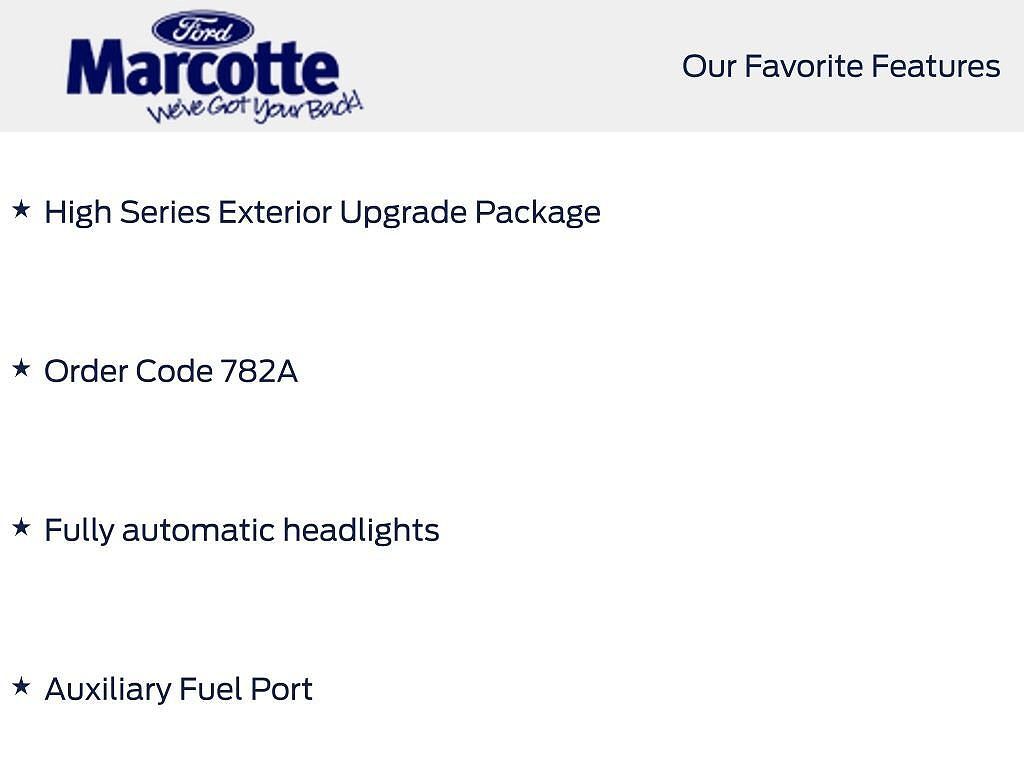This screenshot has height=768, width=1024.
Task: Click the word "automatic" in third feature
Action: tap(198, 530)
